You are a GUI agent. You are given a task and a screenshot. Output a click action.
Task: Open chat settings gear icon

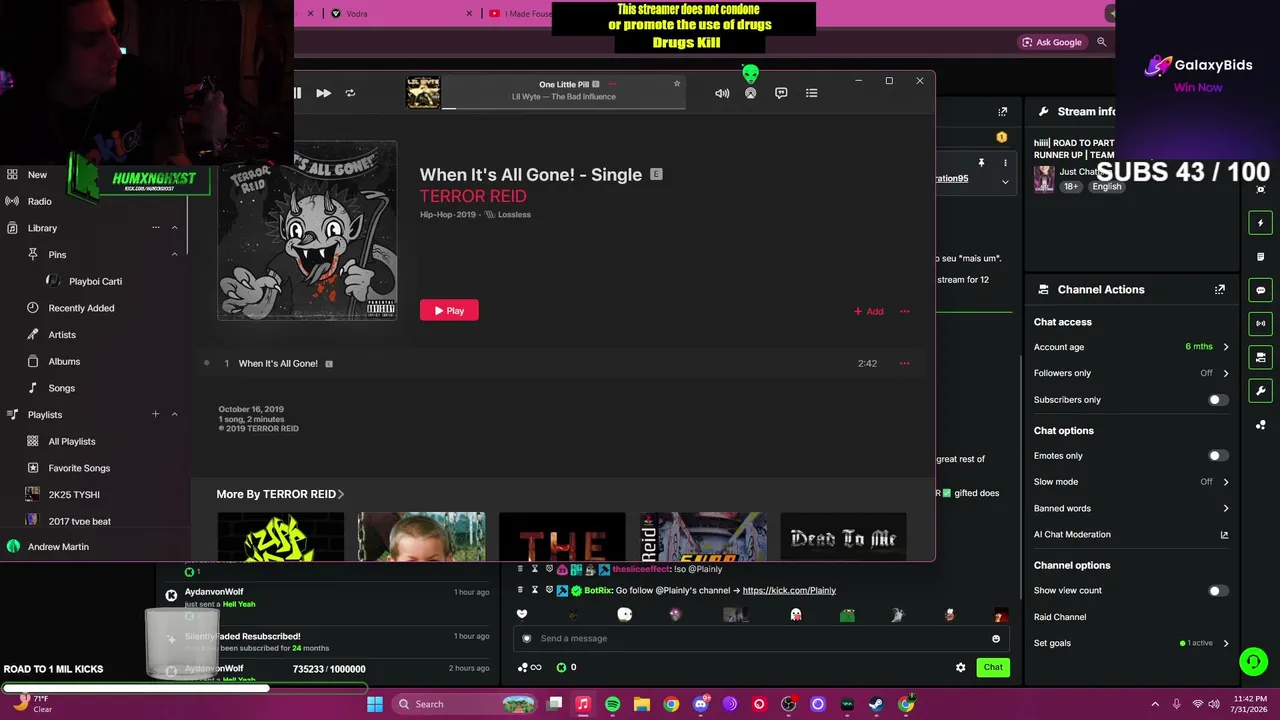(961, 667)
